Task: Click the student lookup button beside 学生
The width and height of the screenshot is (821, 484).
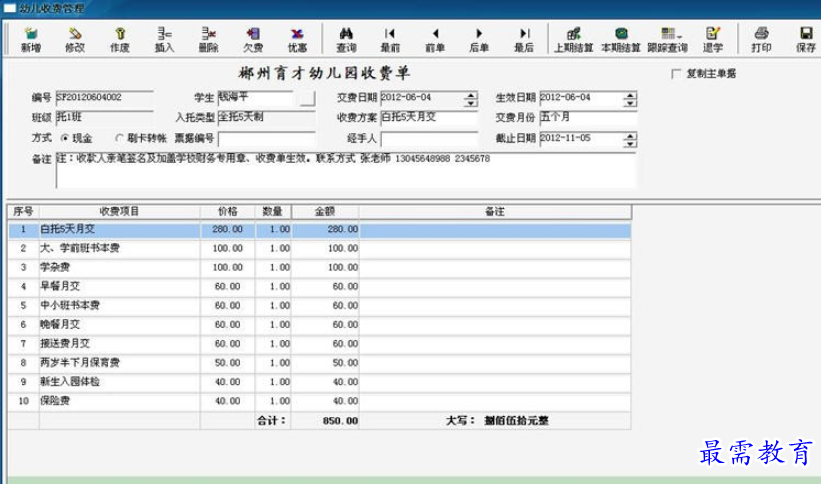Action: tap(306, 98)
